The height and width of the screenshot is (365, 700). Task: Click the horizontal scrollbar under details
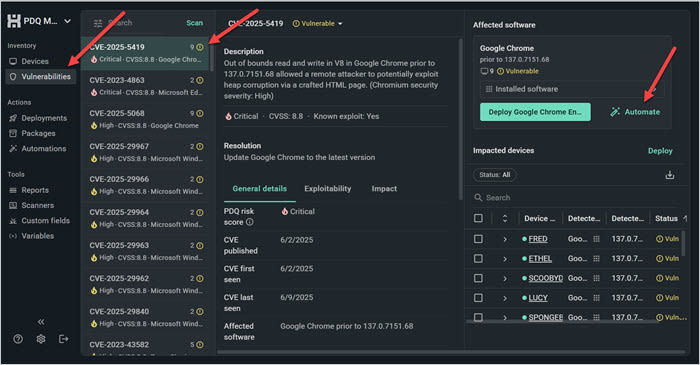point(451,352)
